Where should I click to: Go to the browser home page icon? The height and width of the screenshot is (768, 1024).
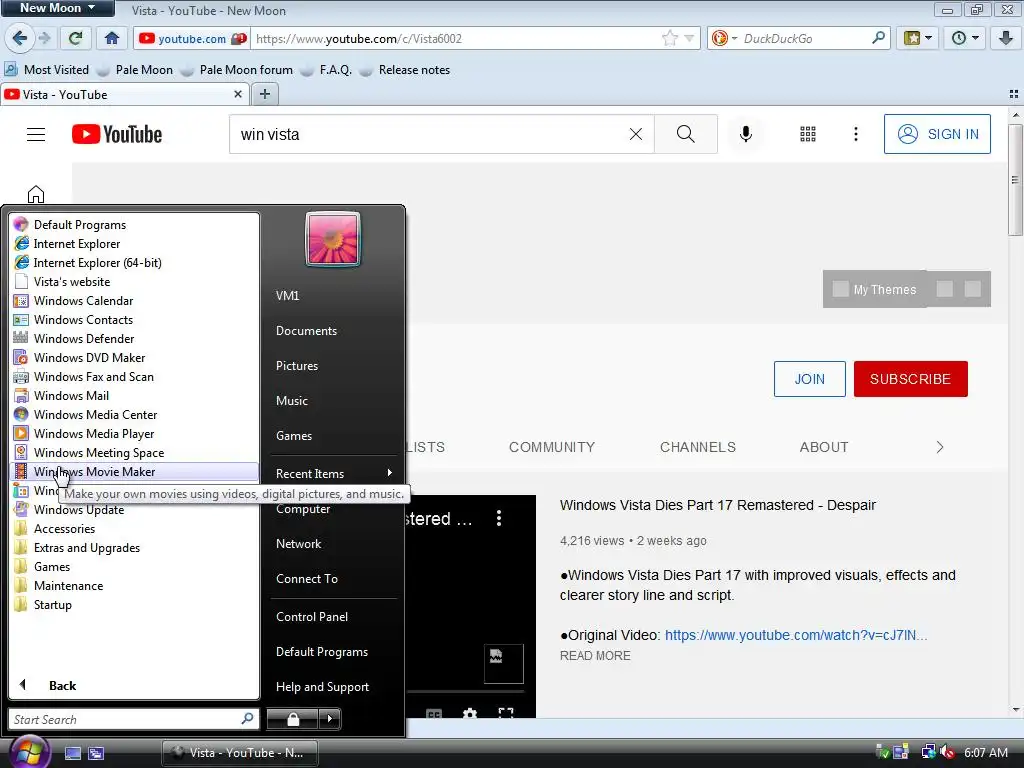click(112, 38)
